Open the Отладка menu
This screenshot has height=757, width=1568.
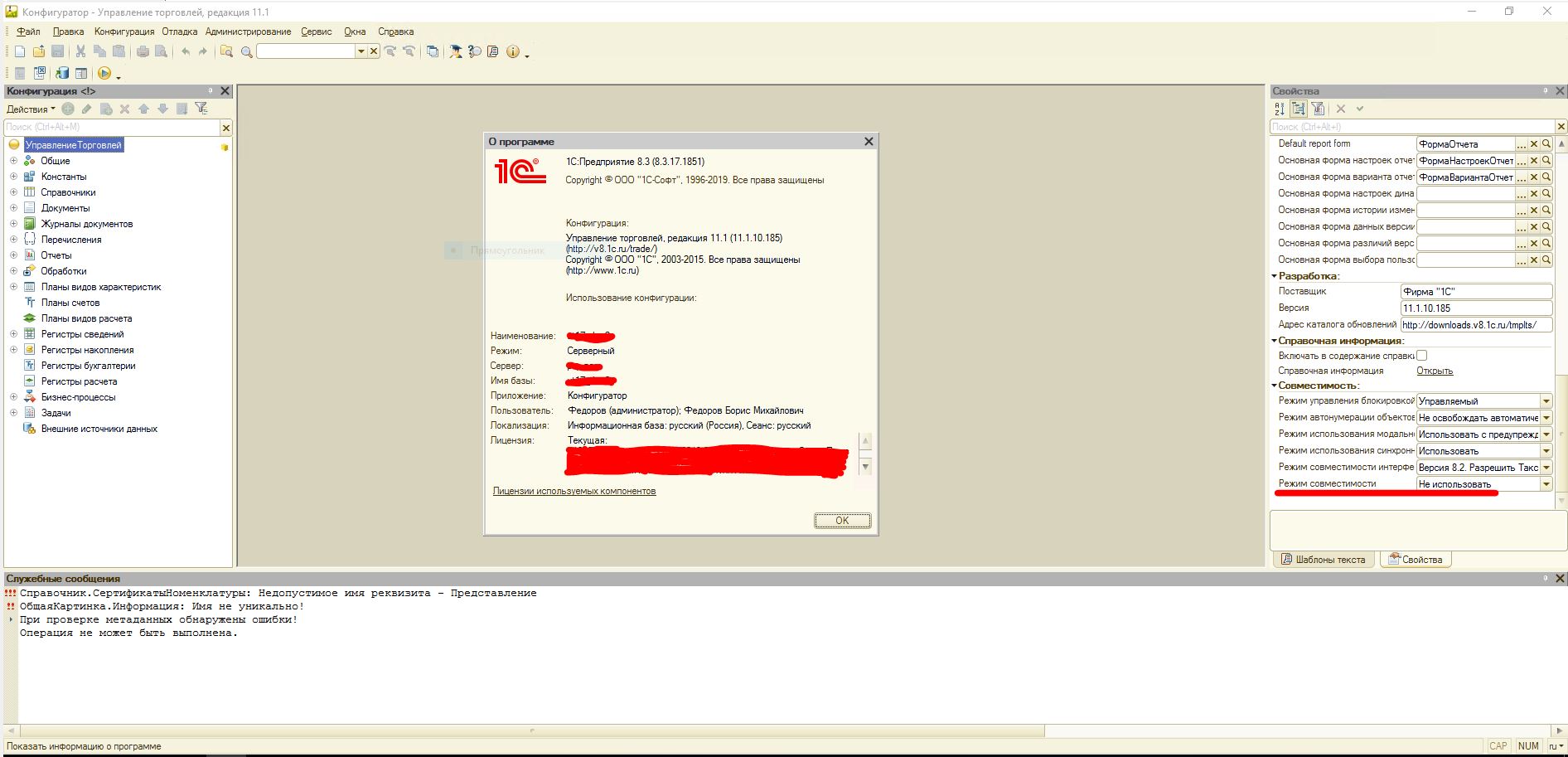tap(180, 32)
